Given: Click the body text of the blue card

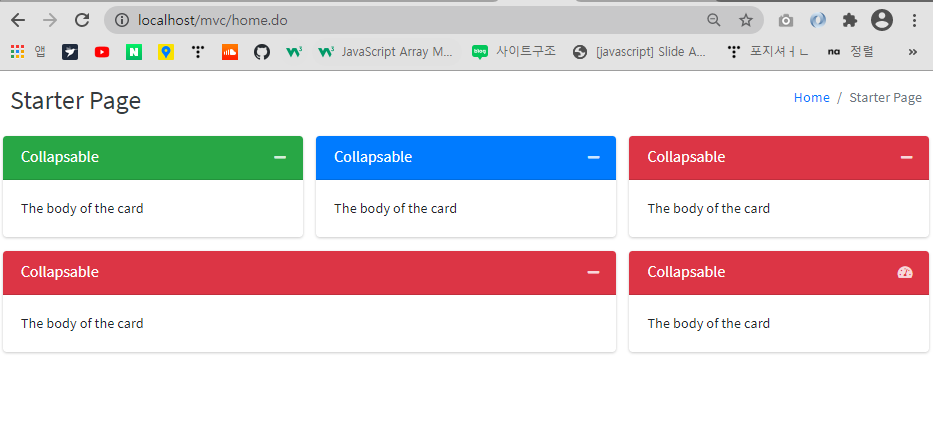Looking at the screenshot, I should point(395,208).
